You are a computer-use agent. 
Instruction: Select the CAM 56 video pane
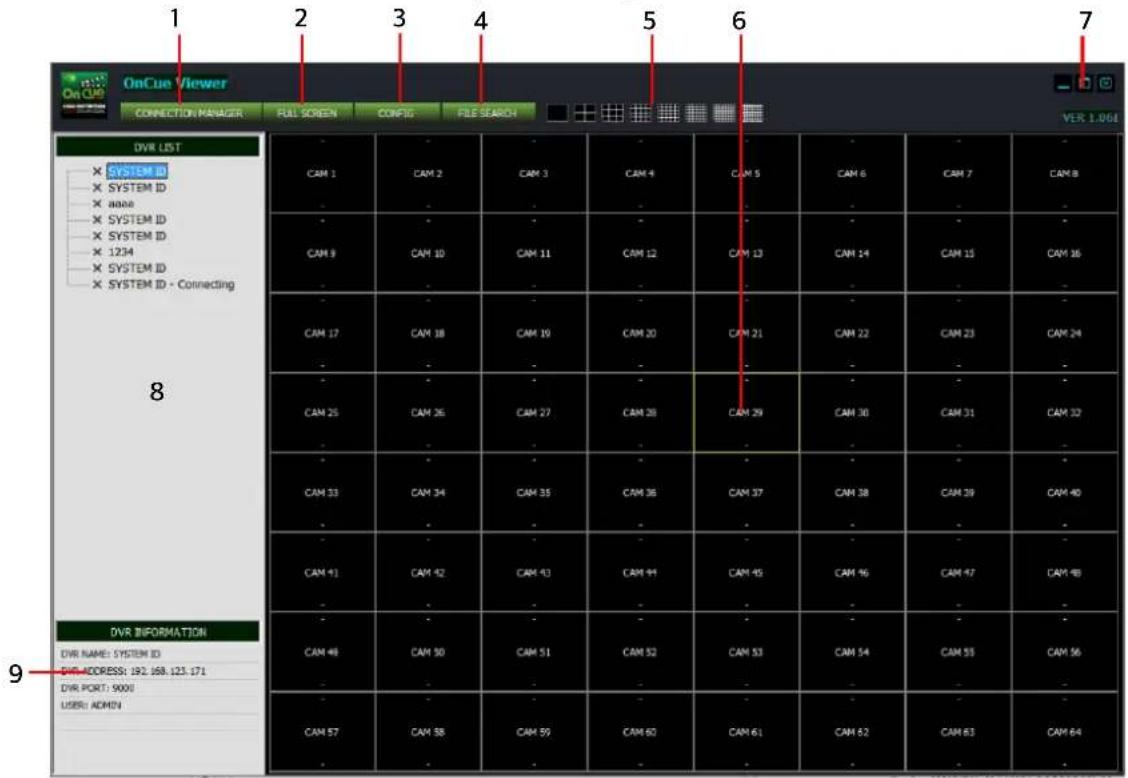coord(1064,652)
